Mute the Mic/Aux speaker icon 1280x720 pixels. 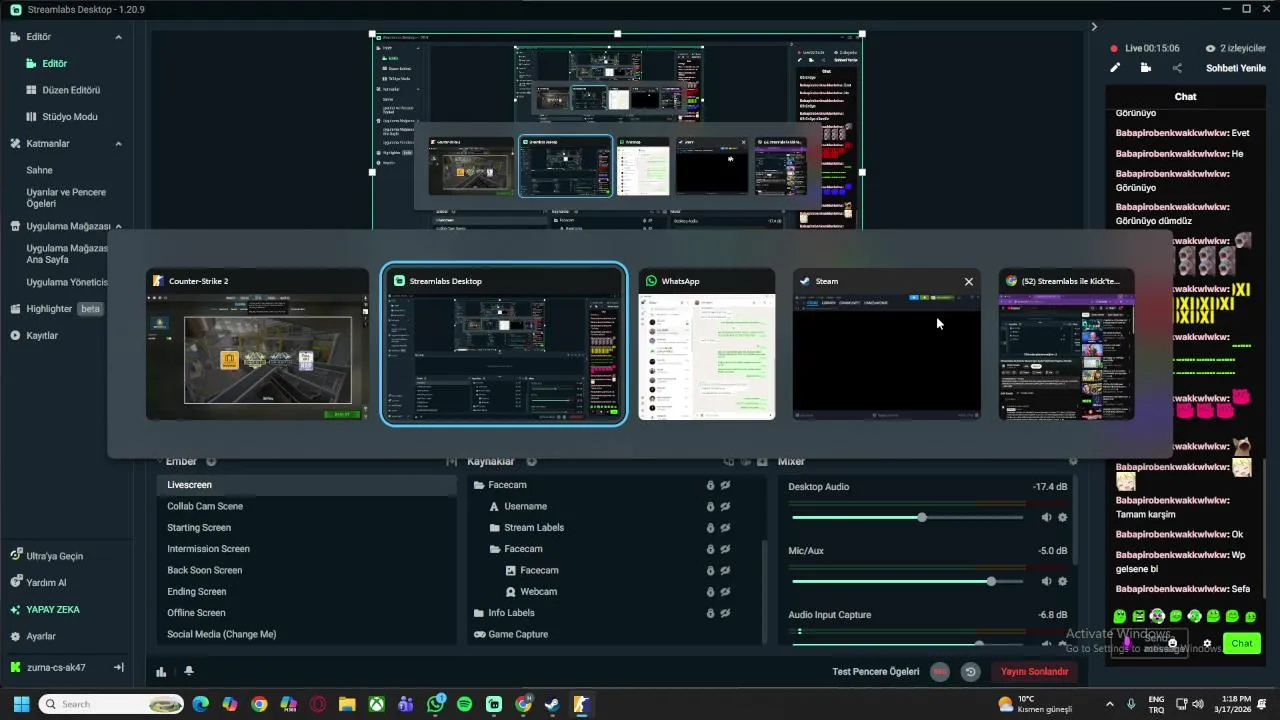click(x=1046, y=582)
